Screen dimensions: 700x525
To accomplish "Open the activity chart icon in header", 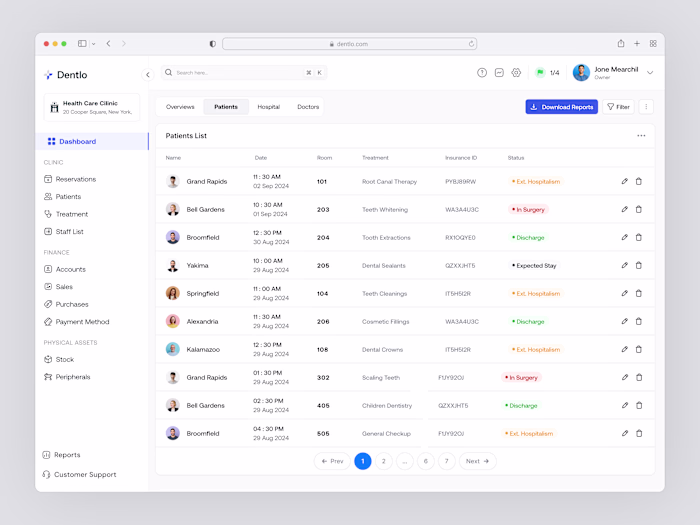I will (499, 73).
